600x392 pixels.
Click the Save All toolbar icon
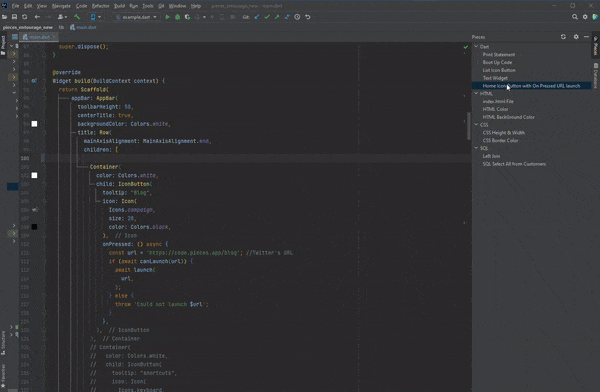click(x=15, y=17)
